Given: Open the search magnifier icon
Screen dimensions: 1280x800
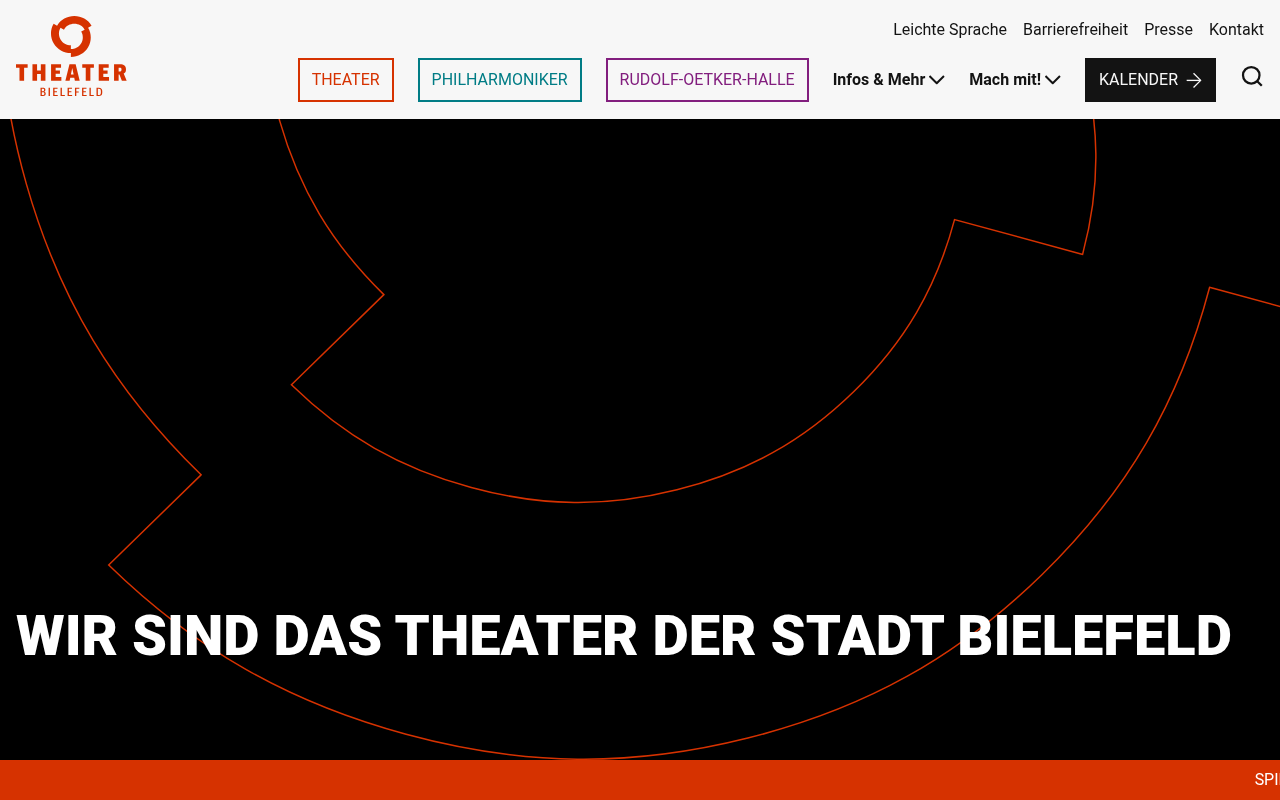Looking at the screenshot, I should pyautogui.click(x=1252, y=77).
